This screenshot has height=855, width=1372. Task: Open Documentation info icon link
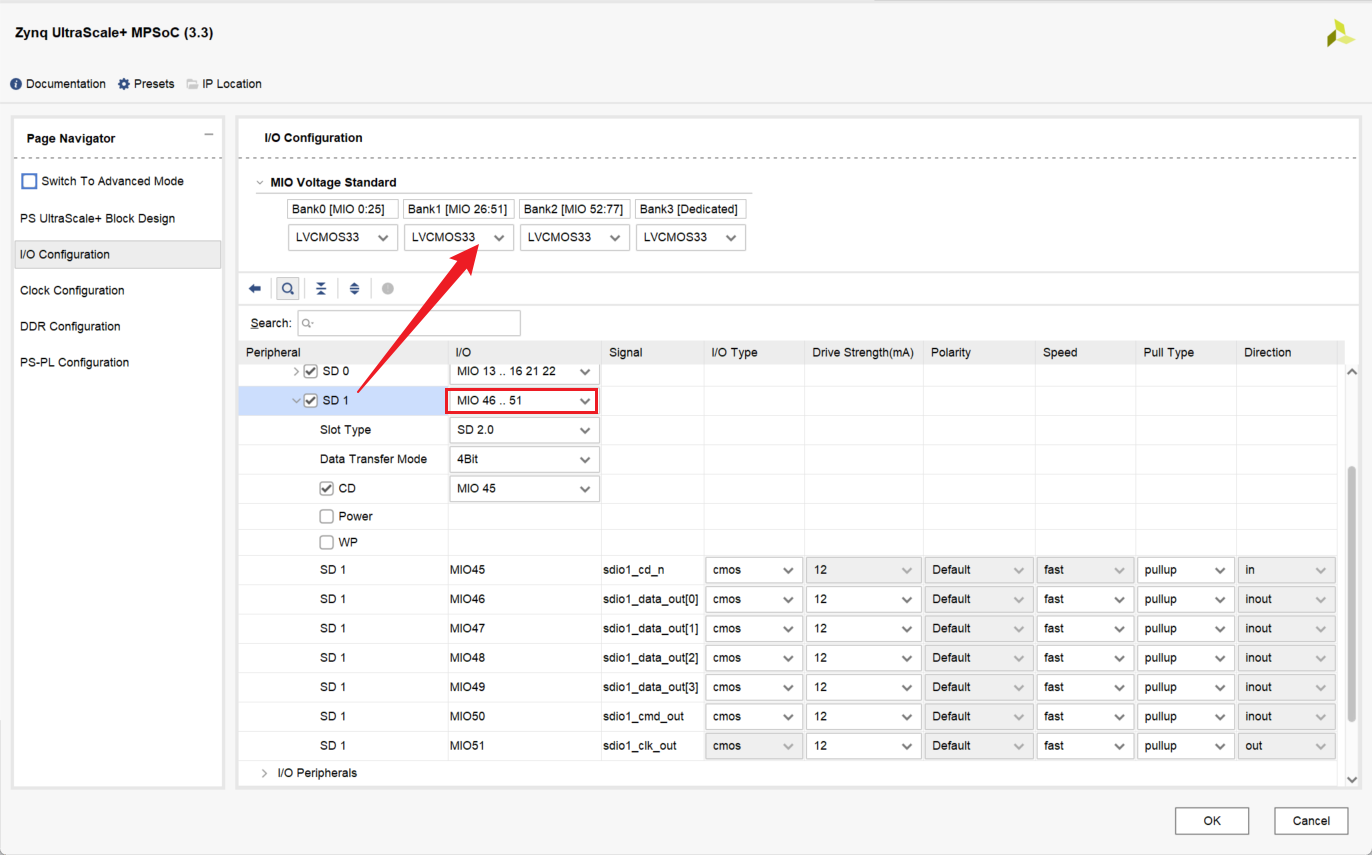click(x=16, y=84)
